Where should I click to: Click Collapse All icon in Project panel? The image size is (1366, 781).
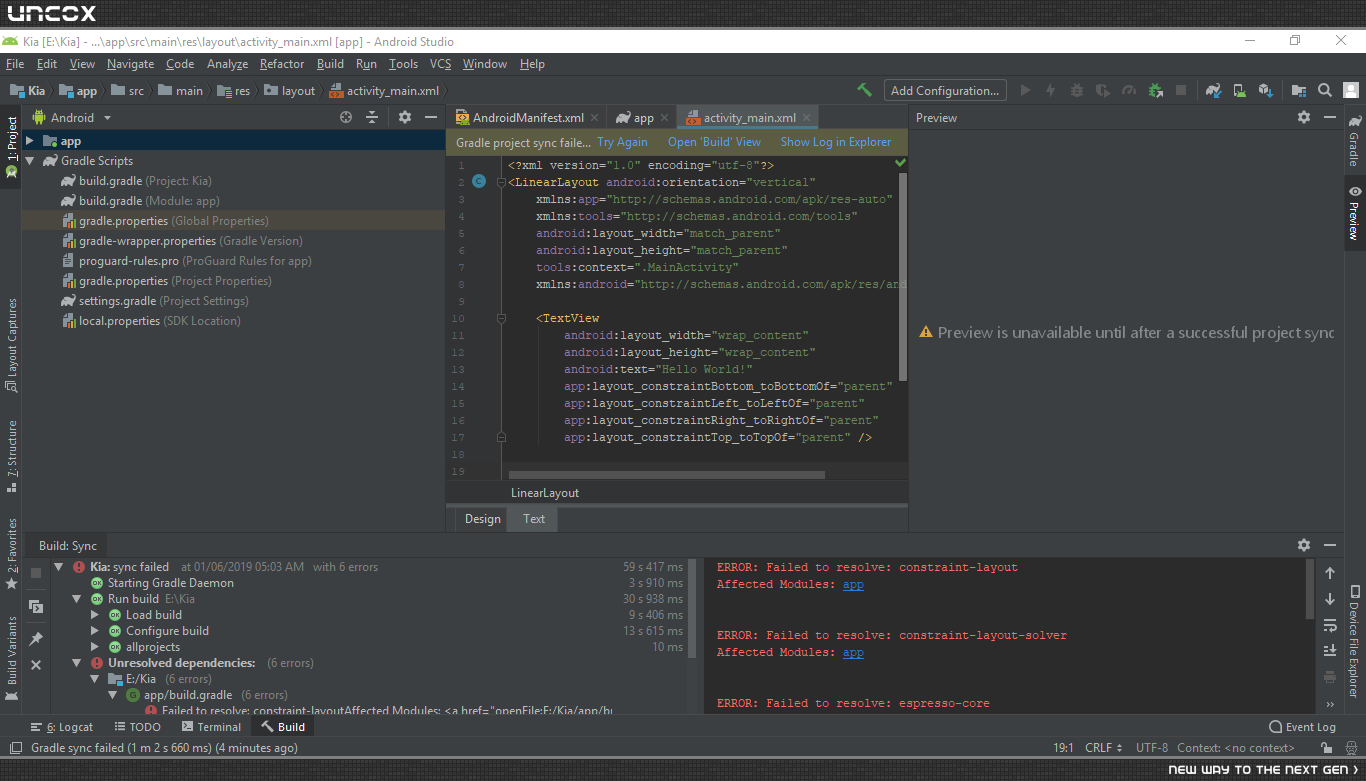click(372, 117)
